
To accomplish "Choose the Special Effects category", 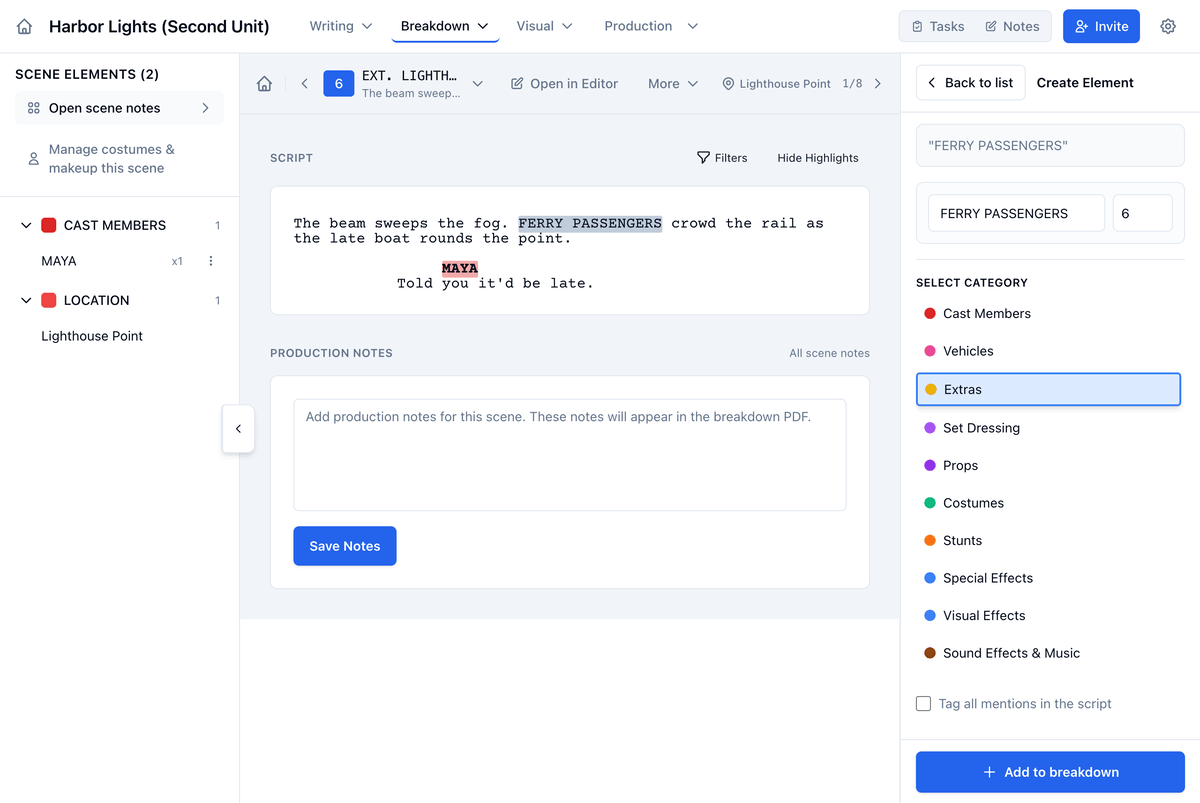I will [x=1050, y=578].
